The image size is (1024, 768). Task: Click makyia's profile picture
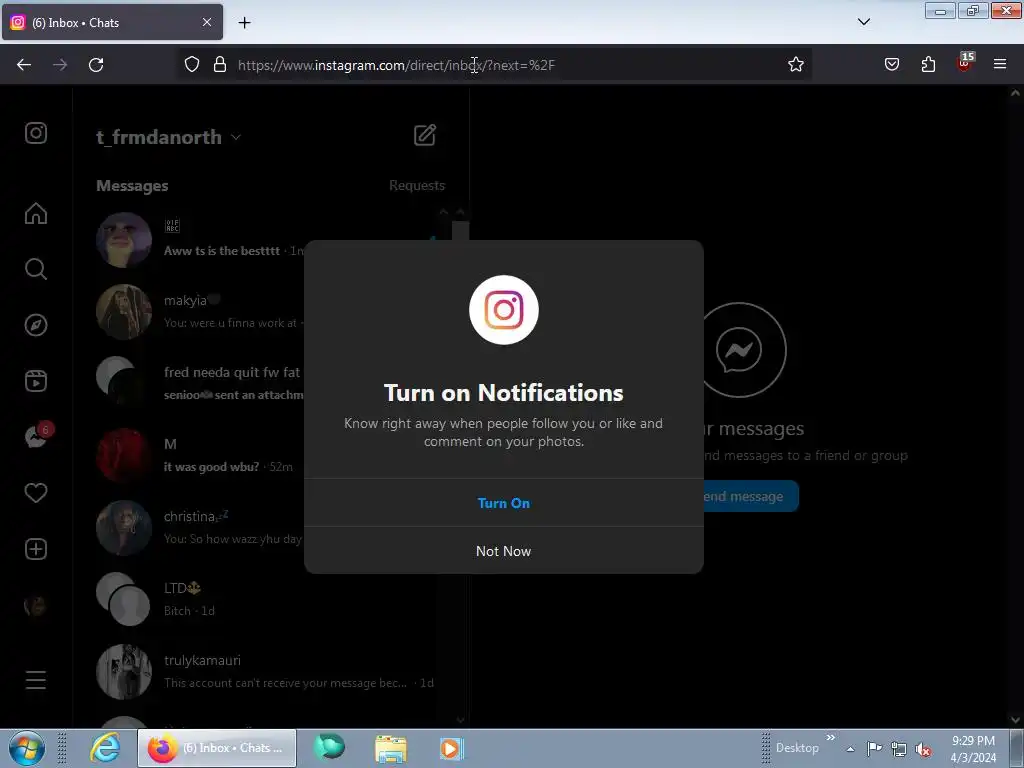123,312
